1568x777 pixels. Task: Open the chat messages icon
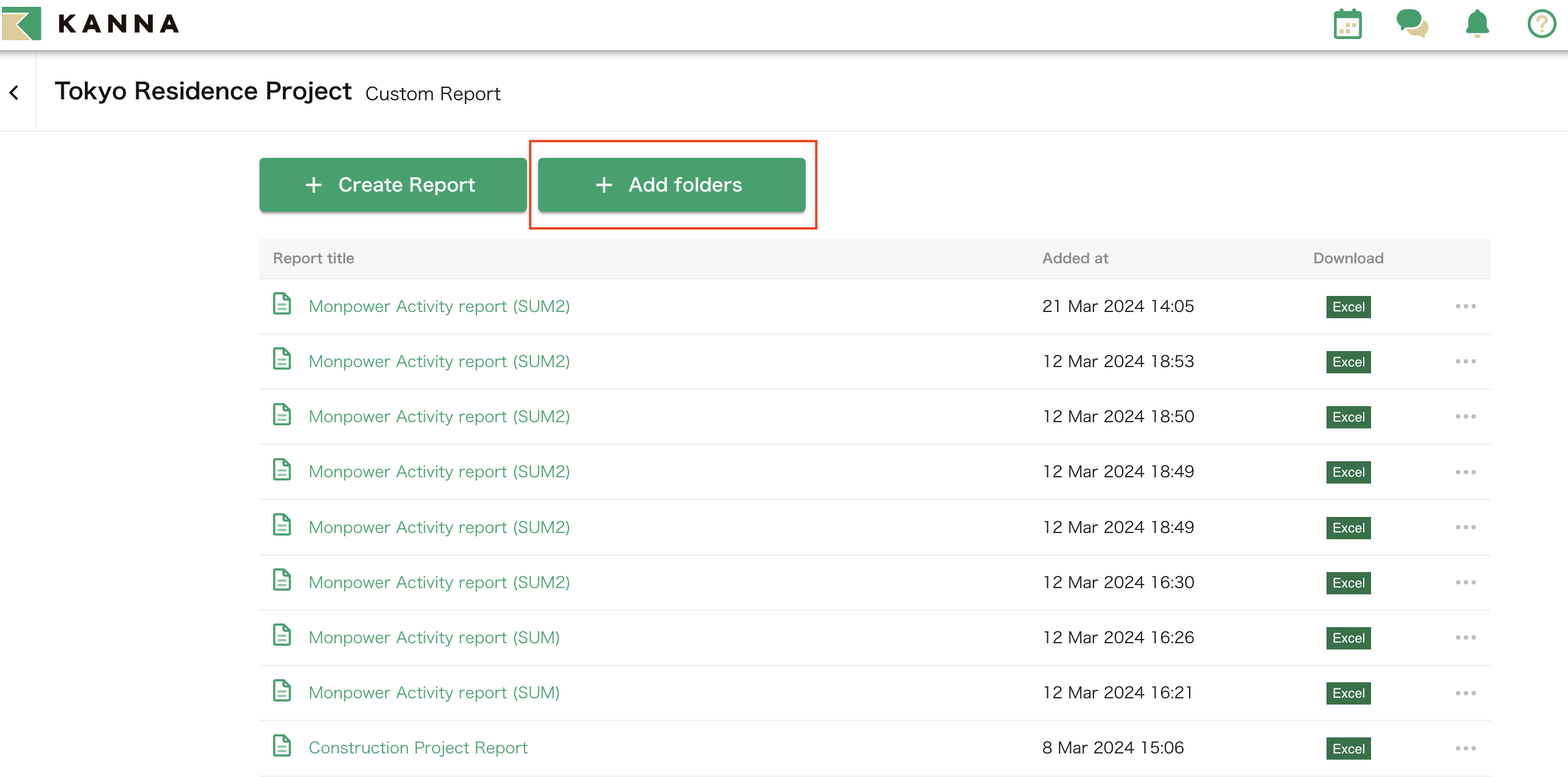(x=1412, y=25)
